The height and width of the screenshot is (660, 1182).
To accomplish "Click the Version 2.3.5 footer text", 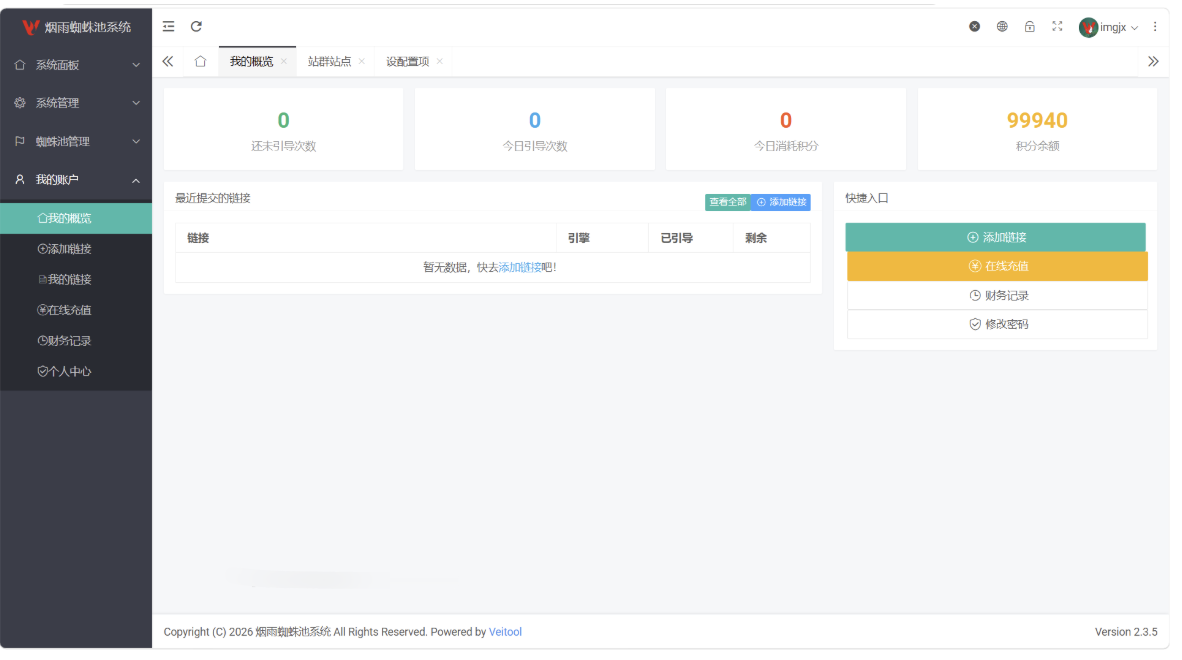I will [1126, 632].
